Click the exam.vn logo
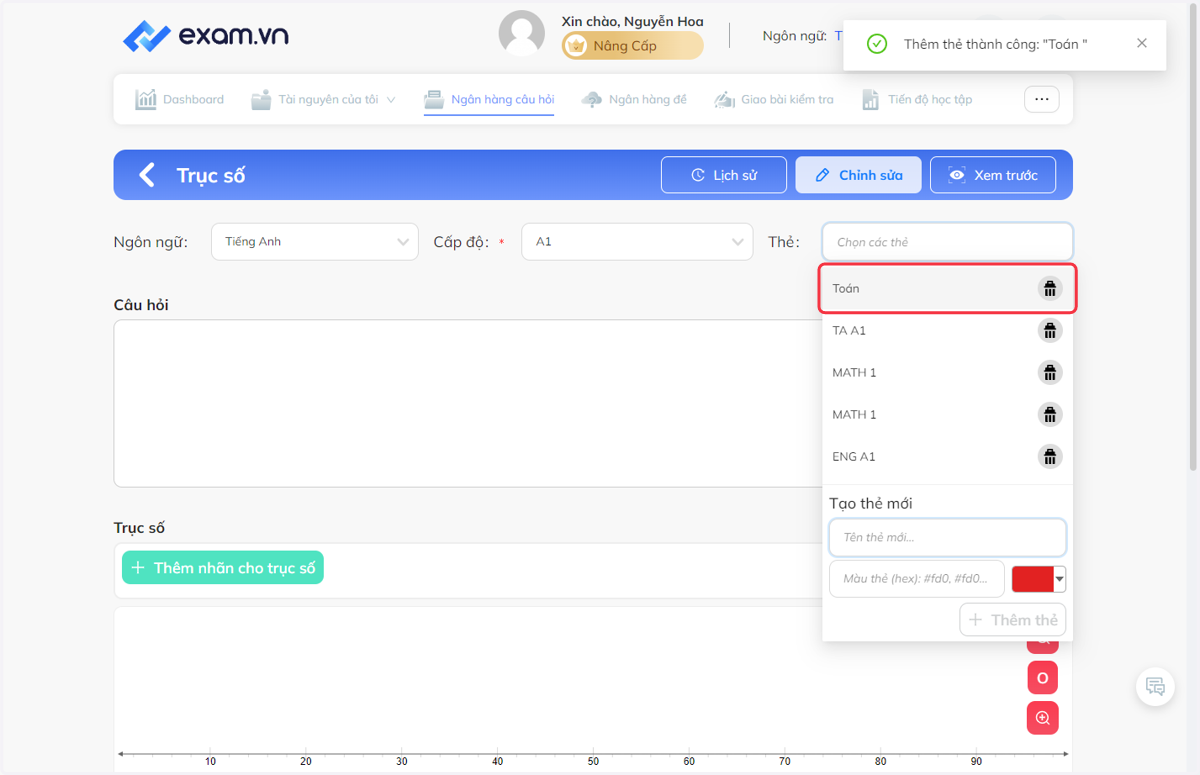The width and height of the screenshot is (1200, 775). [x=205, y=36]
